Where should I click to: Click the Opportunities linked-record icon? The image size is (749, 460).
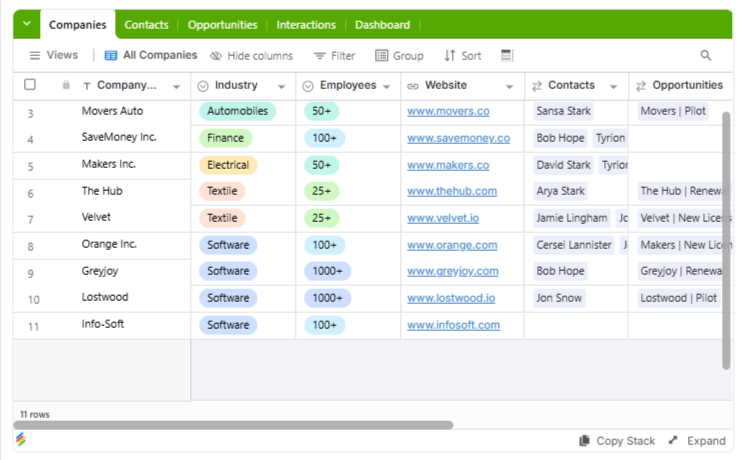click(641, 86)
